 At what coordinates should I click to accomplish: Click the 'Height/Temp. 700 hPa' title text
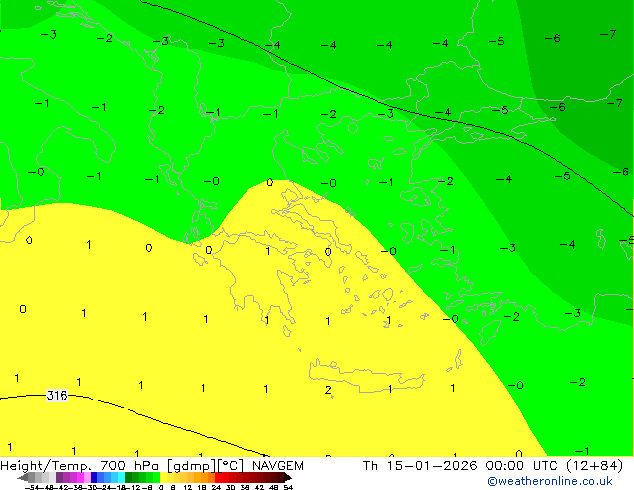click(x=81, y=466)
